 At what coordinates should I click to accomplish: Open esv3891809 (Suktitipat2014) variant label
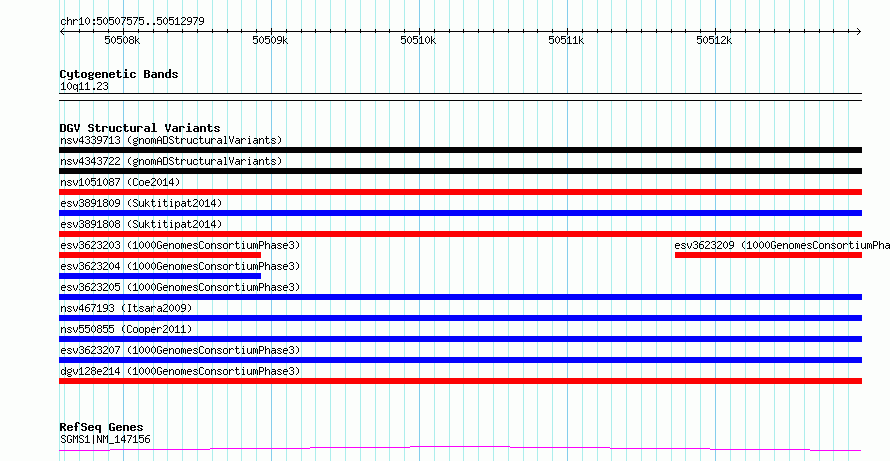point(141,203)
